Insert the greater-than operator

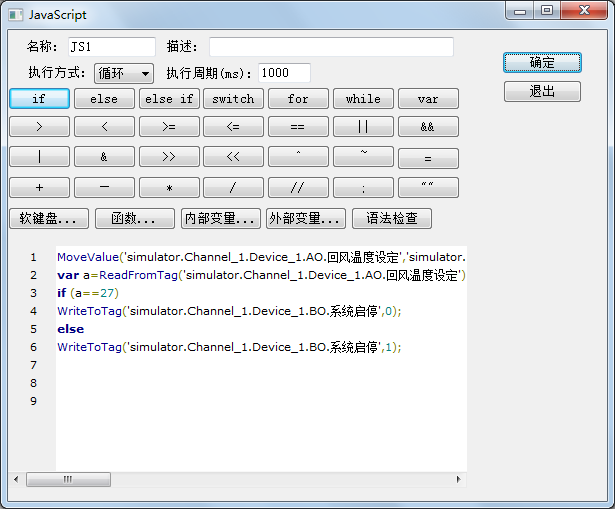[x=39, y=127]
